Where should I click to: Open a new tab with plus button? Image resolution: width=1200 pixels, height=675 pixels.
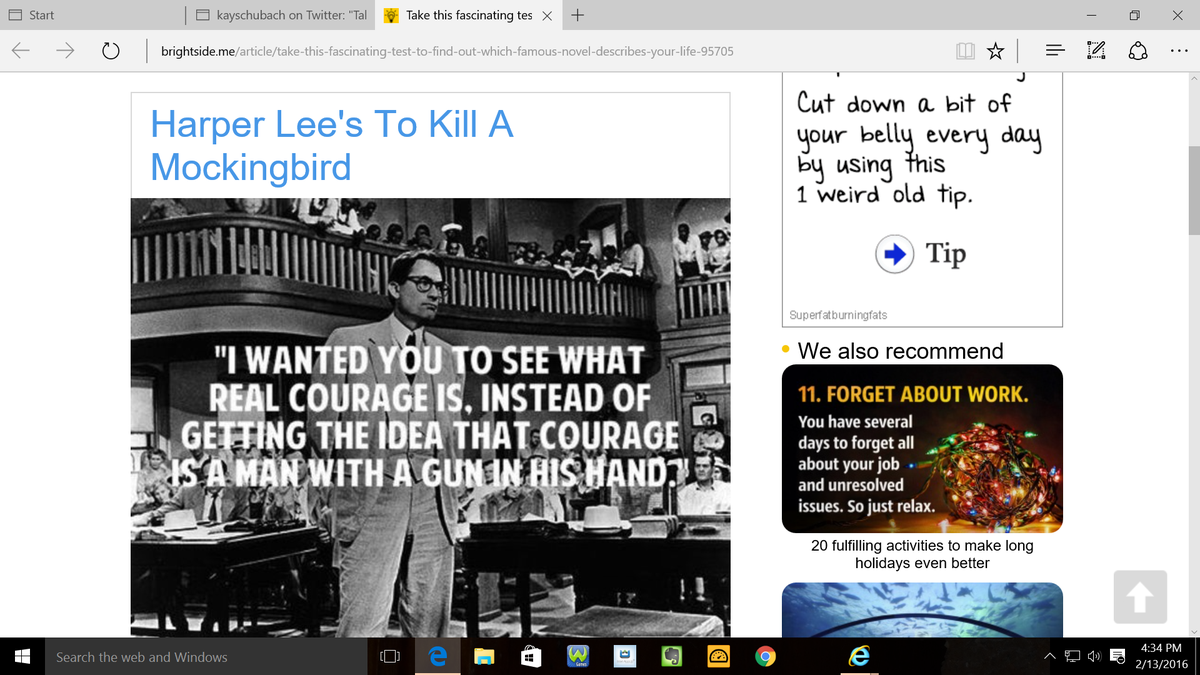click(x=579, y=15)
